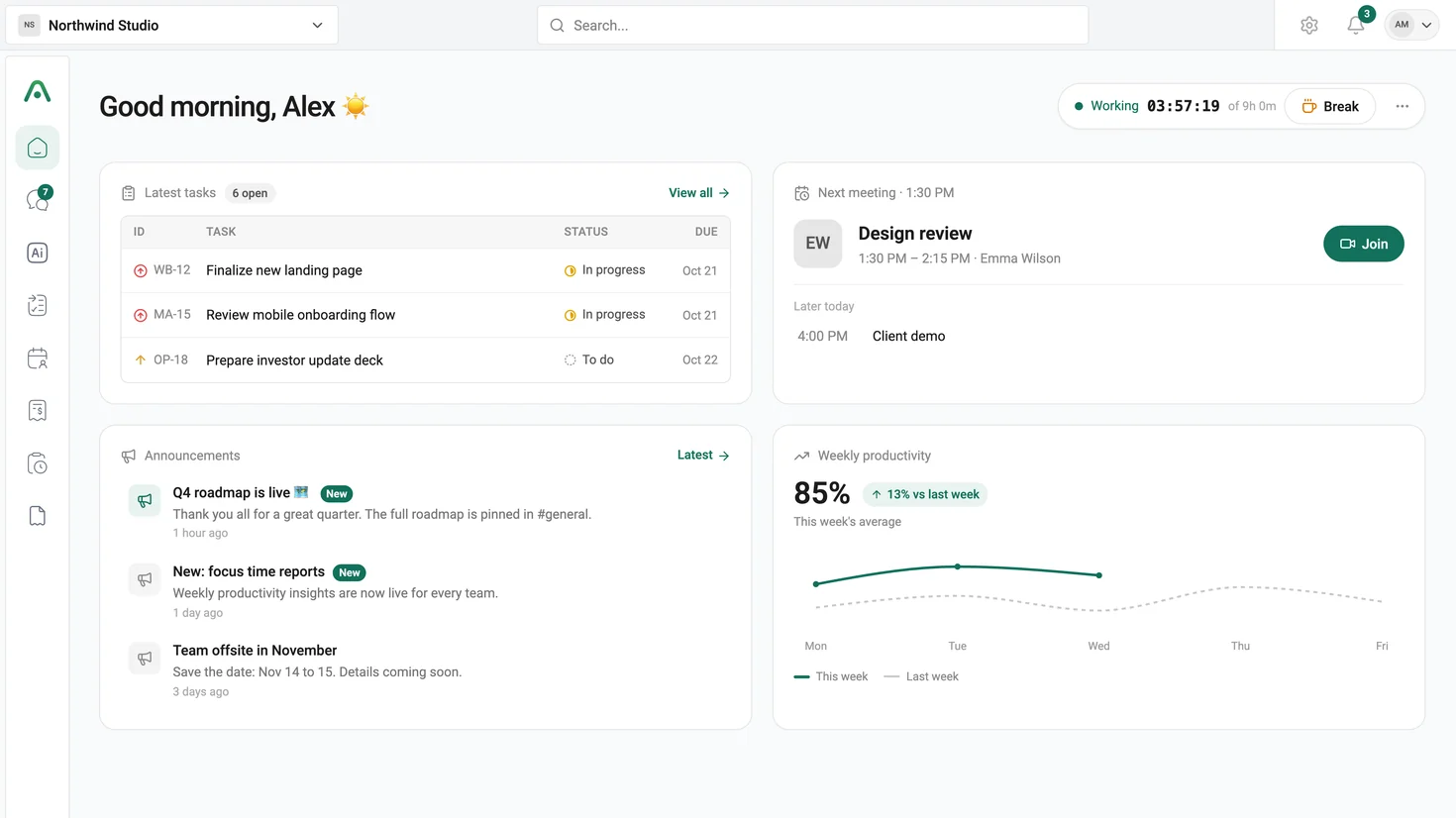Open the more options ellipsis next to Break

point(1403,107)
